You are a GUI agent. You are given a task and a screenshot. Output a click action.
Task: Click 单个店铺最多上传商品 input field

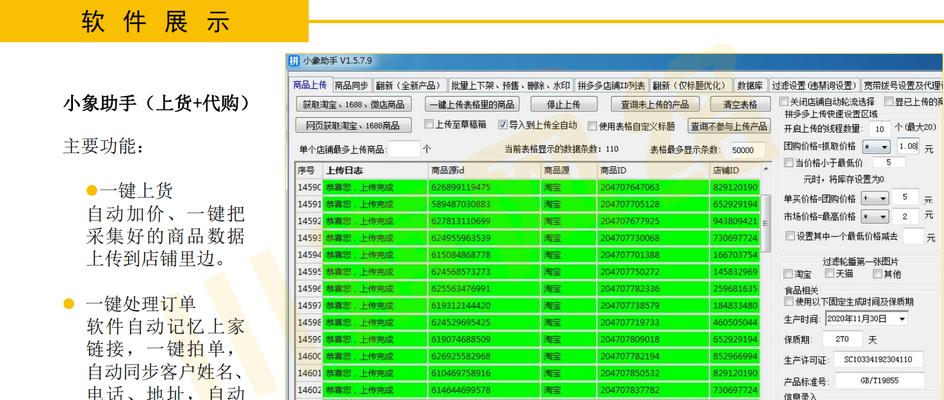pyautogui.click(x=404, y=149)
